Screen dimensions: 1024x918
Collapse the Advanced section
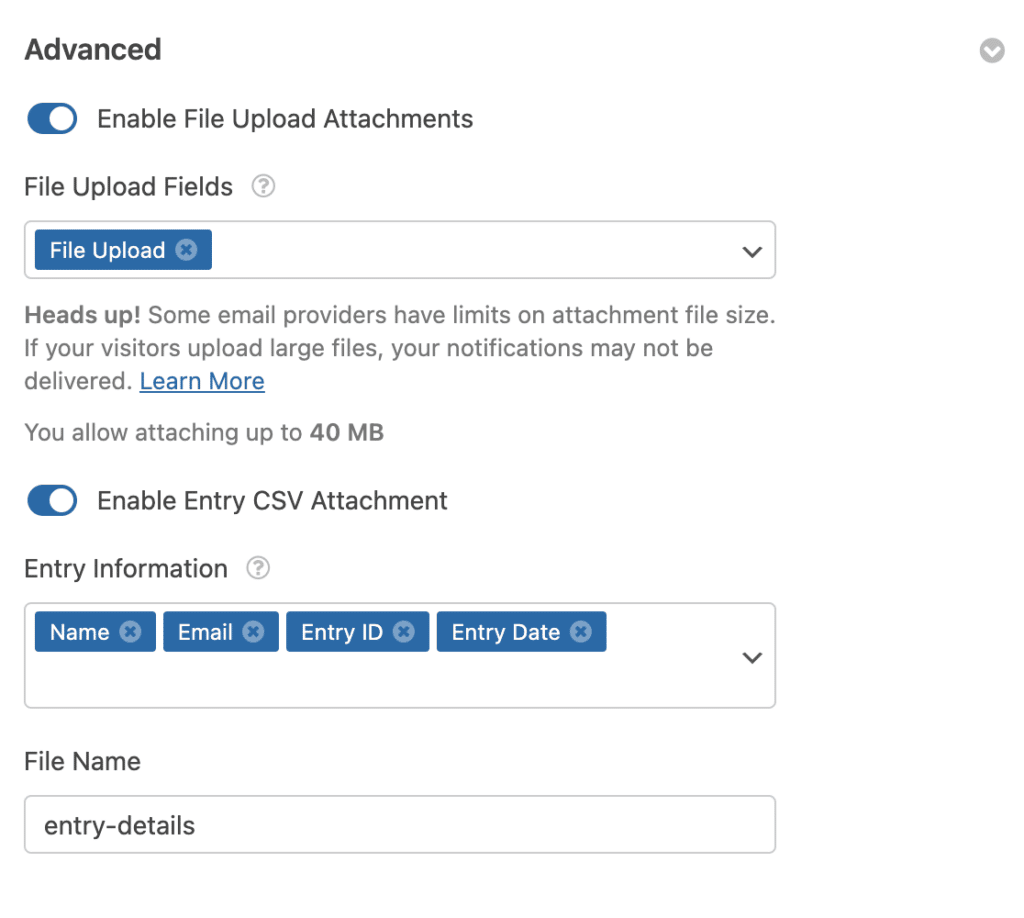point(991,51)
